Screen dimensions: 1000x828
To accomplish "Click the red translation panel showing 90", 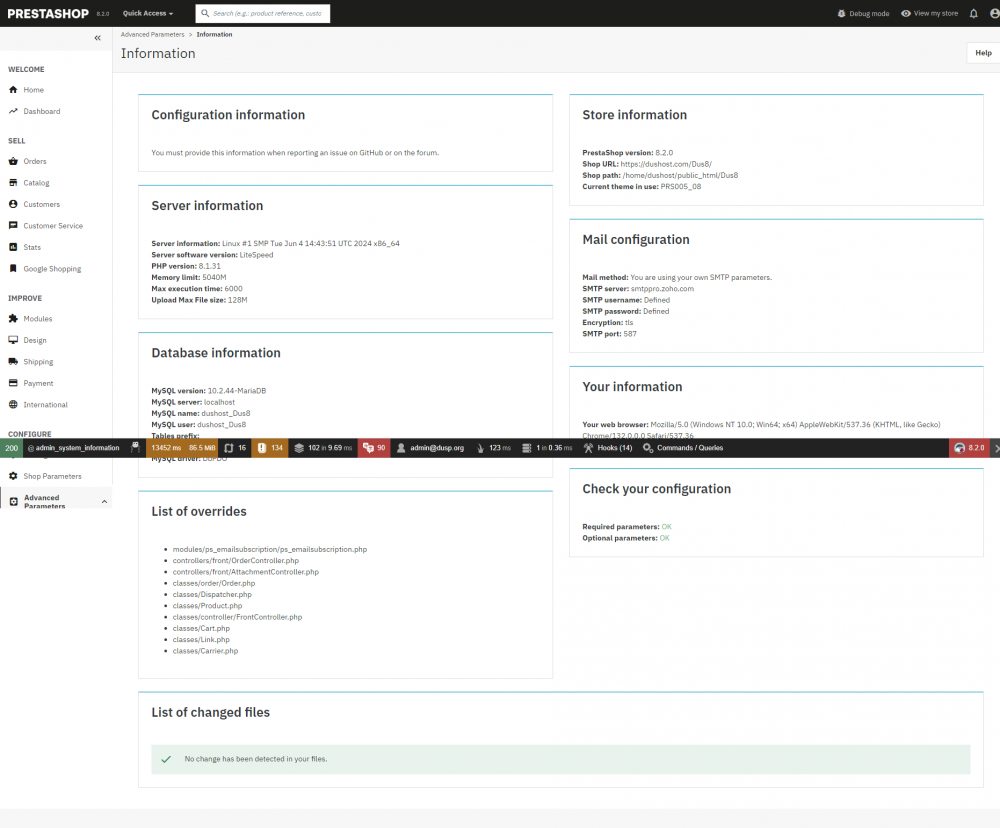I will coord(374,448).
